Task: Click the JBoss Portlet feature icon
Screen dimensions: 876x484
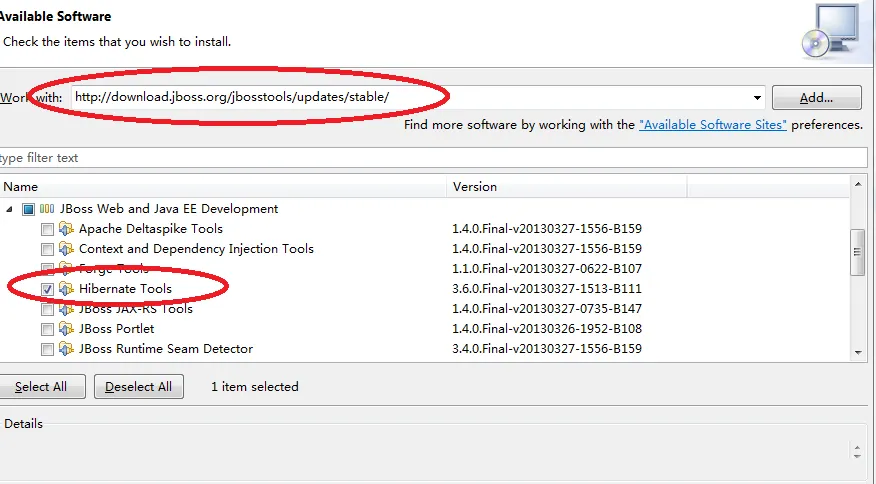Action: (66, 329)
